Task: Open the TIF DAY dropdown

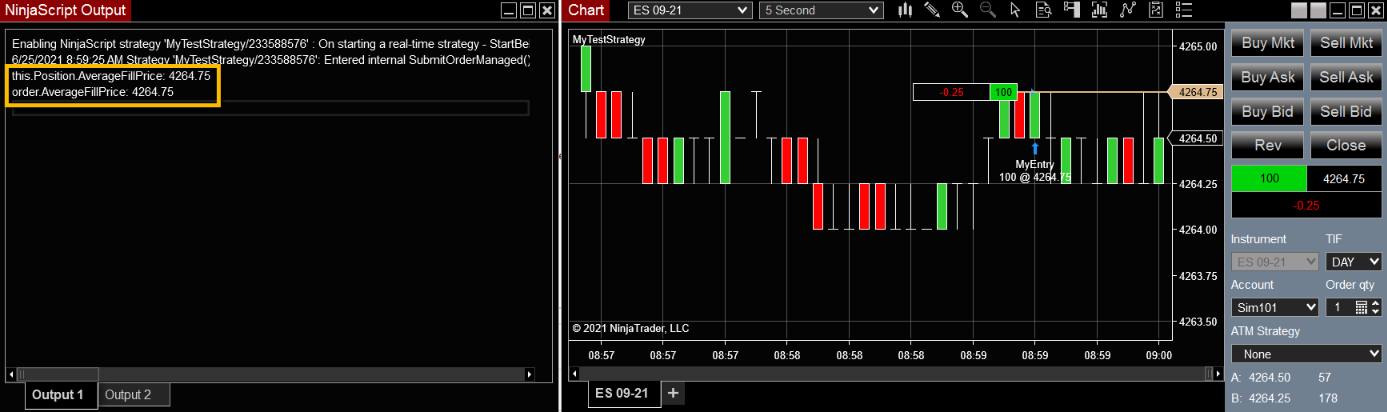Action: pyautogui.click(x=1353, y=262)
